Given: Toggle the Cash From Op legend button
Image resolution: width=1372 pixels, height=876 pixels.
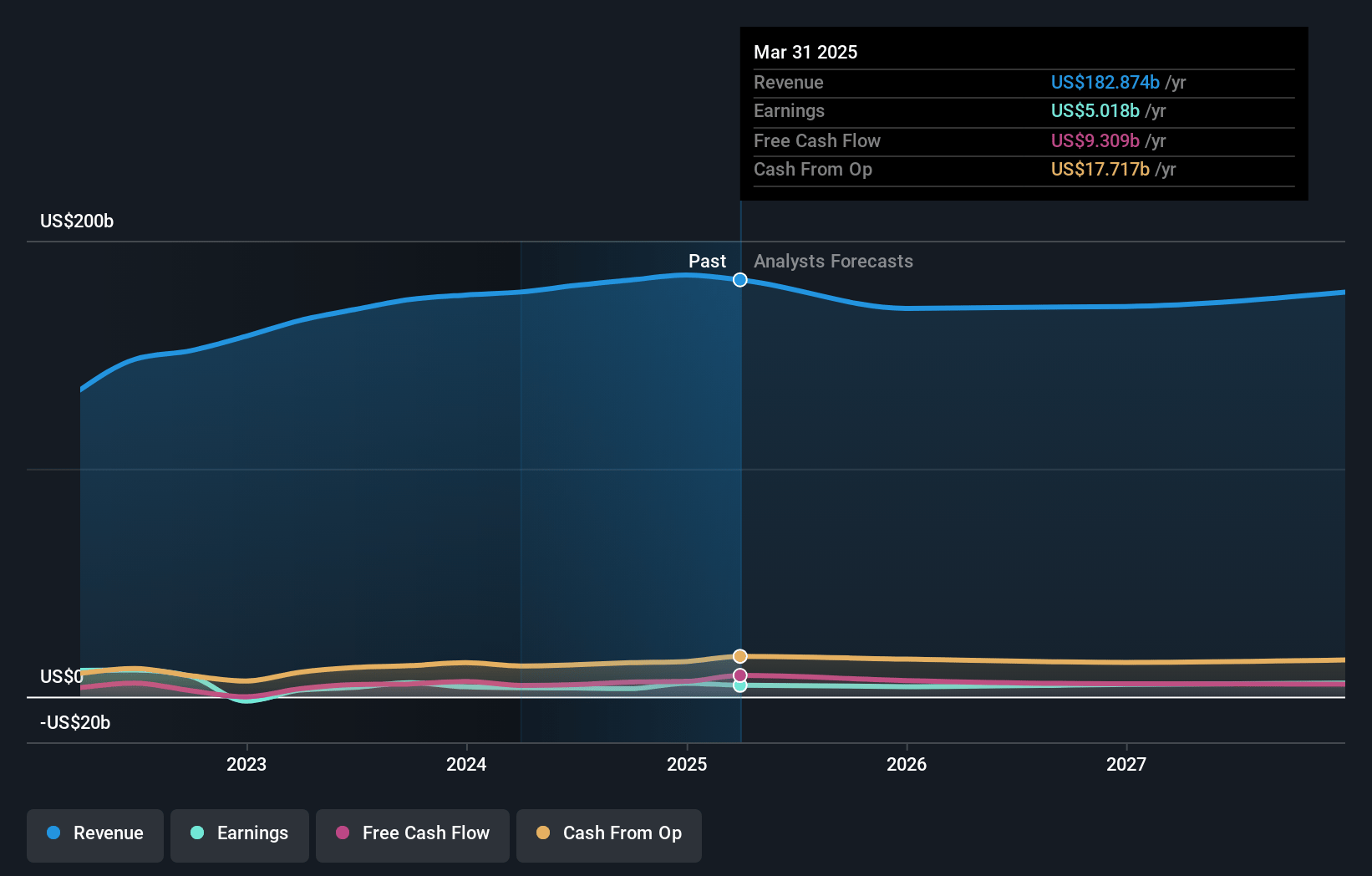Looking at the screenshot, I should tap(609, 835).
